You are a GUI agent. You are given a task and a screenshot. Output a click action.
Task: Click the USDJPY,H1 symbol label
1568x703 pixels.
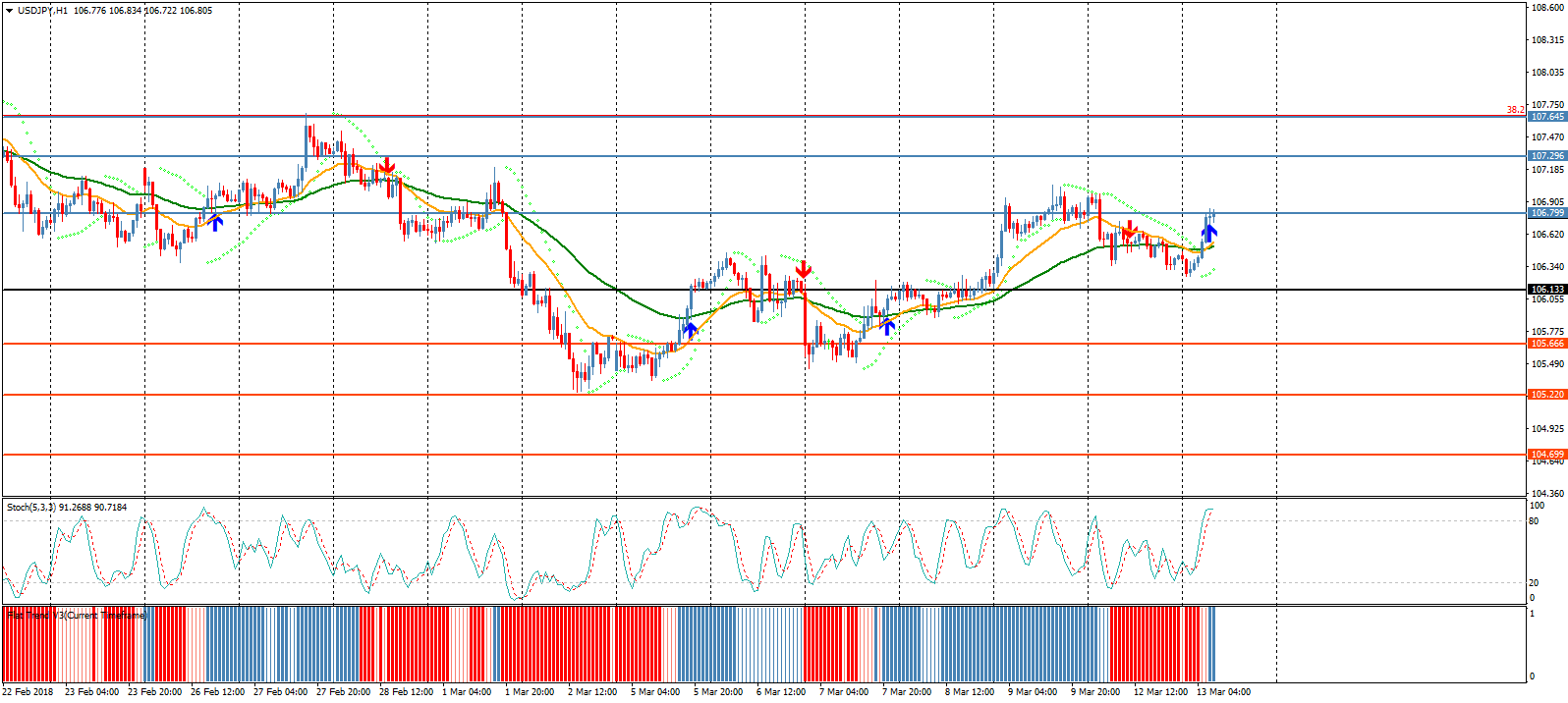coord(42,11)
